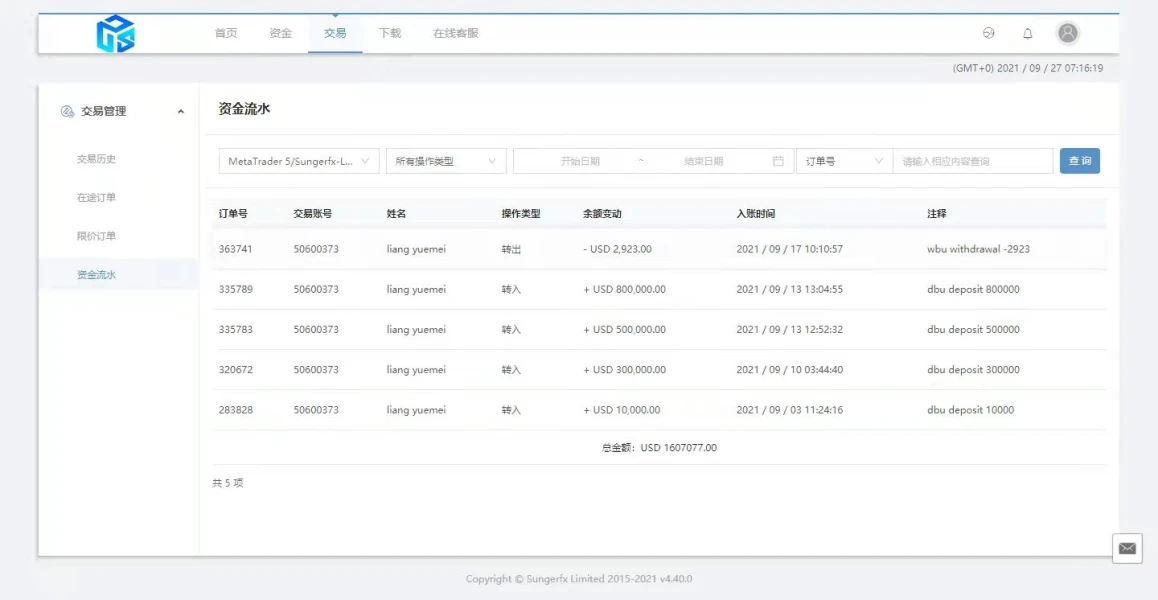1158x600 pixels.
Task: Click the user avatar icon
Action: tap(1067, 33)
